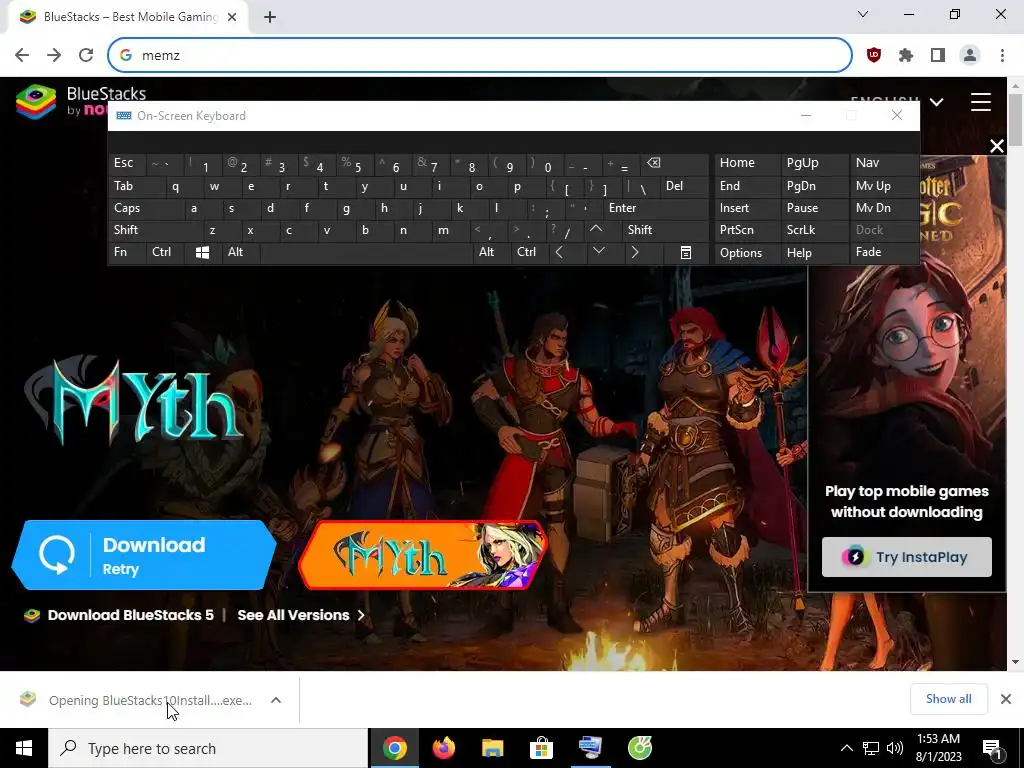Expand the Chrome tab search chevron
This screenshot has height=768, width=1024.
coord(863,14)
